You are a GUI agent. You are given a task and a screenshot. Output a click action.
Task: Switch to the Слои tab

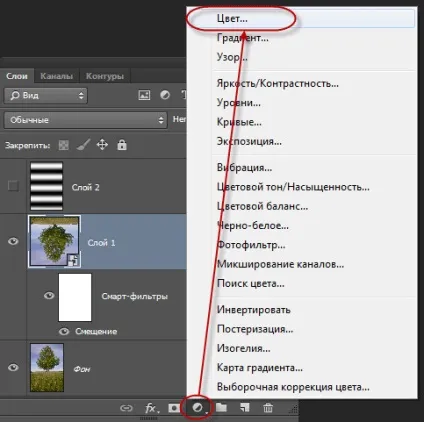[x=17, y=76]
